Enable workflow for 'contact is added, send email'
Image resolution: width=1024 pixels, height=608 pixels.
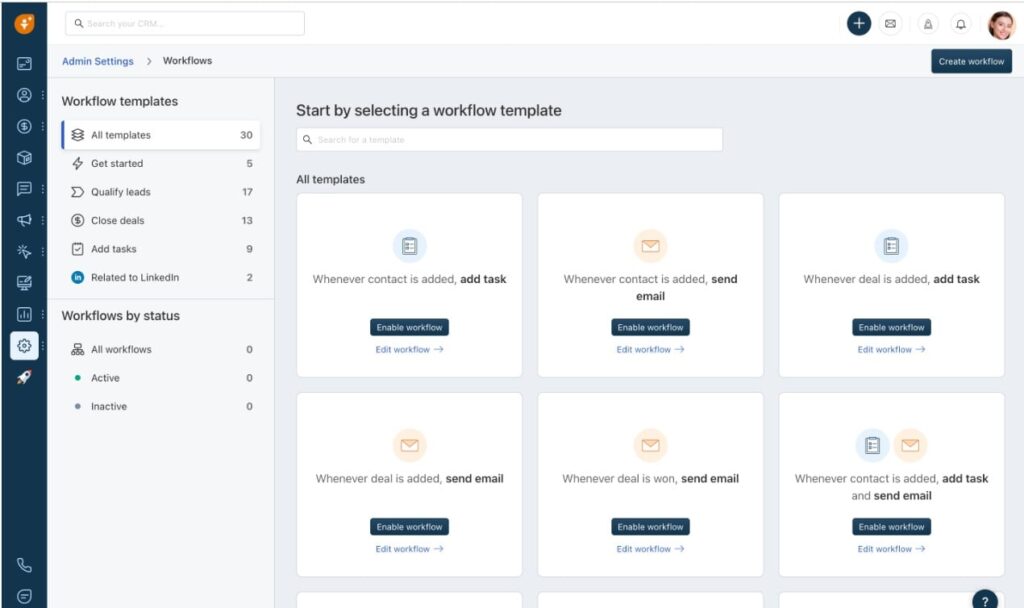click(650, 327)
